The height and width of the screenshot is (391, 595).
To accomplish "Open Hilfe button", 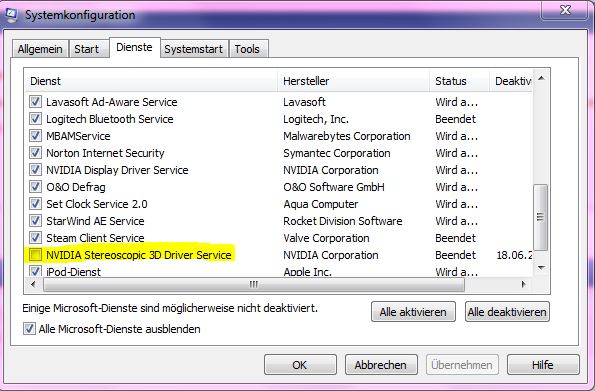I will [543, 365].
